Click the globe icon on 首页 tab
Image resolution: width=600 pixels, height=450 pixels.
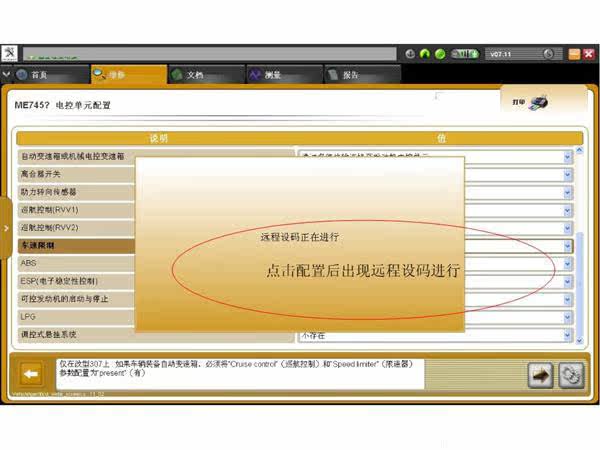pyautogui.click(x=21, y=75)
